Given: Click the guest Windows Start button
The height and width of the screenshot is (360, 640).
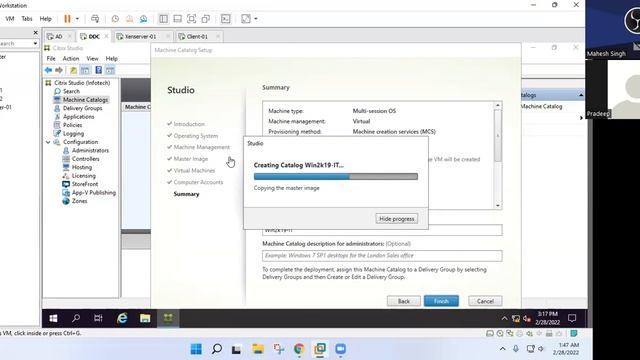Looking at the screenshot, I should tap(53, 318).
